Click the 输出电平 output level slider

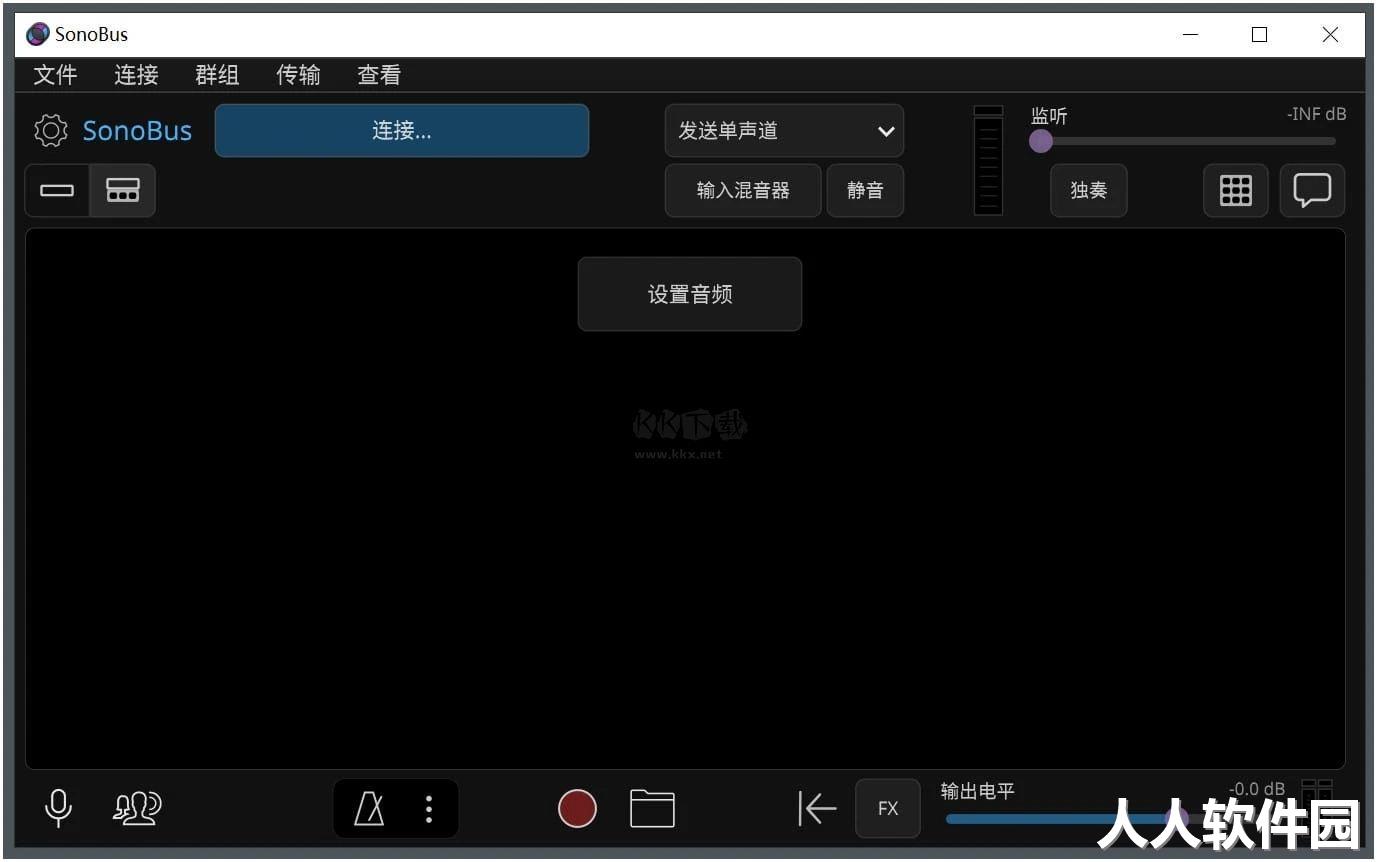click(1067, 819)
